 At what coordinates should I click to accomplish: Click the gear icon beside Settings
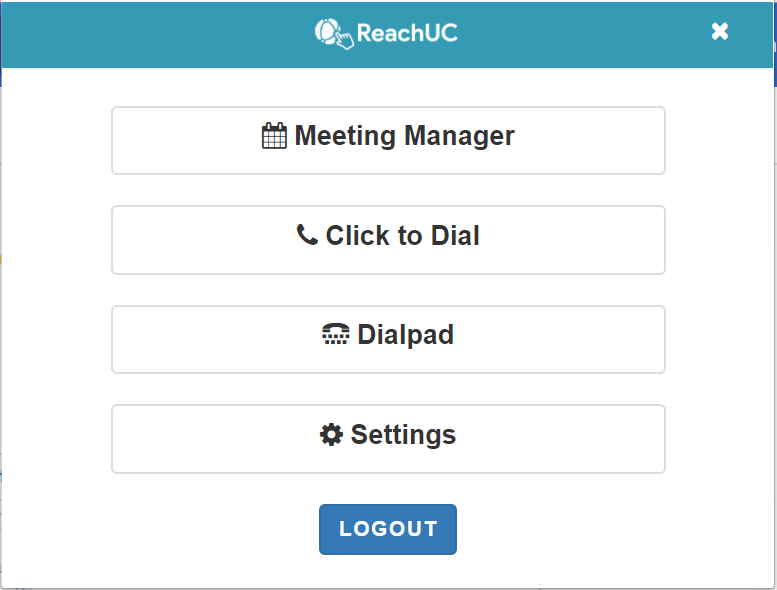pos(331,434)
